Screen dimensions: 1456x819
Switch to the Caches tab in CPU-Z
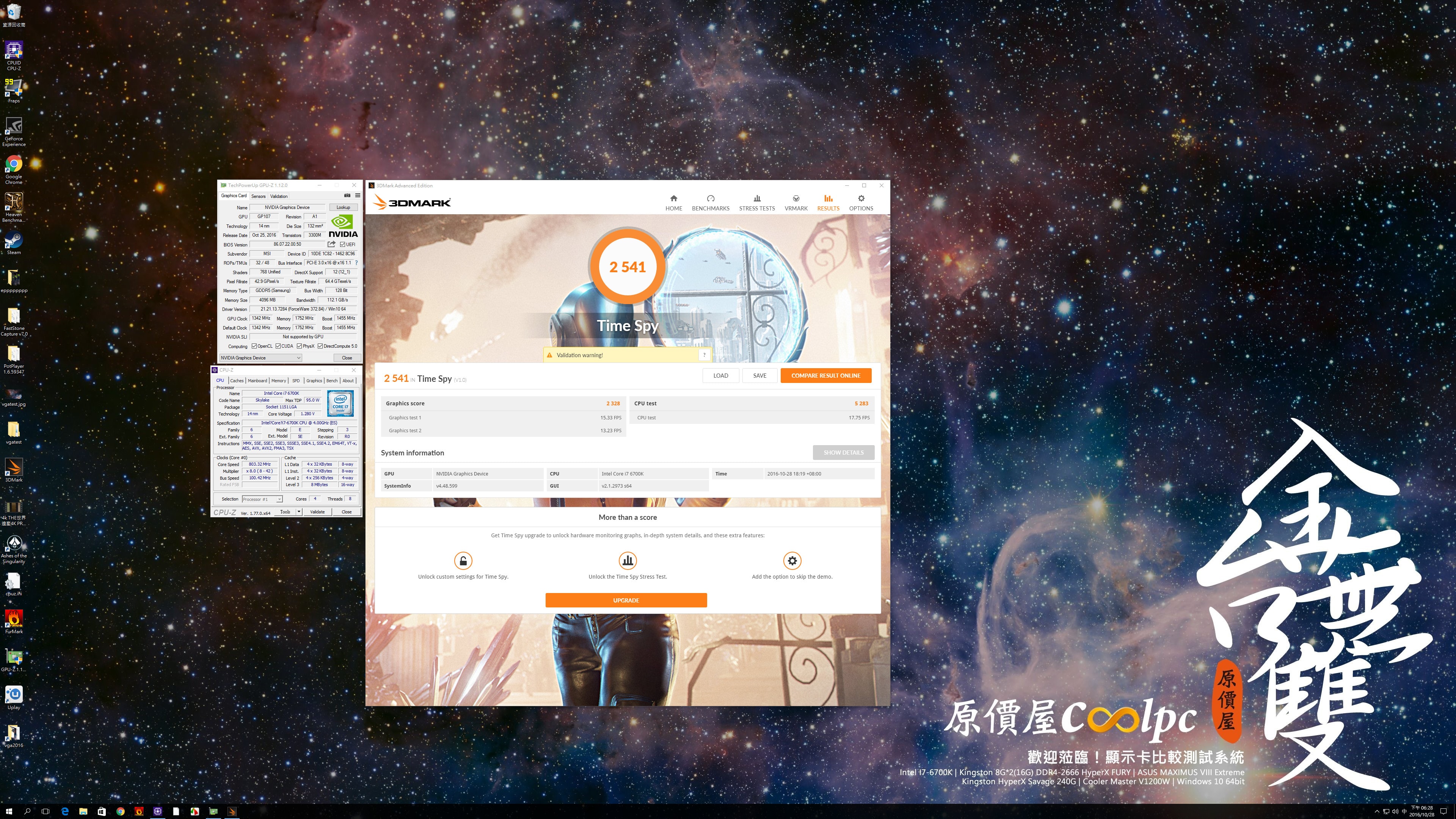pos(237,380)
